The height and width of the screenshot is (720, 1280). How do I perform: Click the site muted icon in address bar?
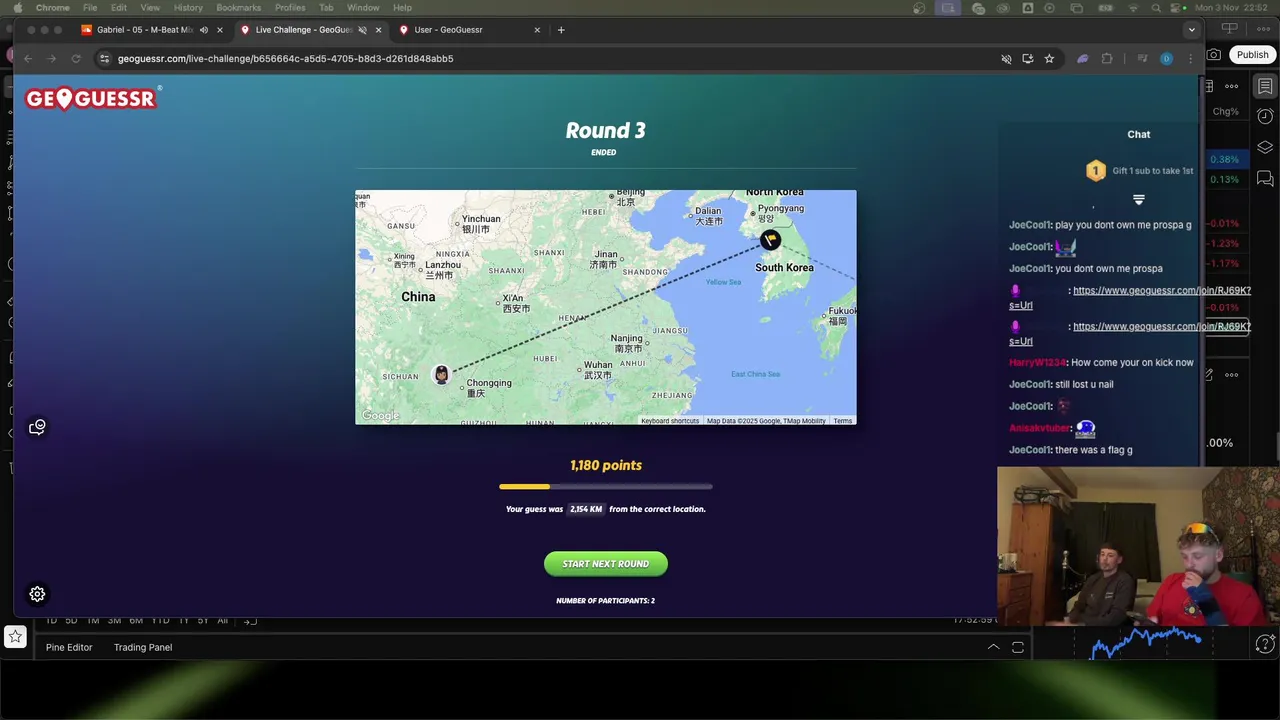(1007, 59)
